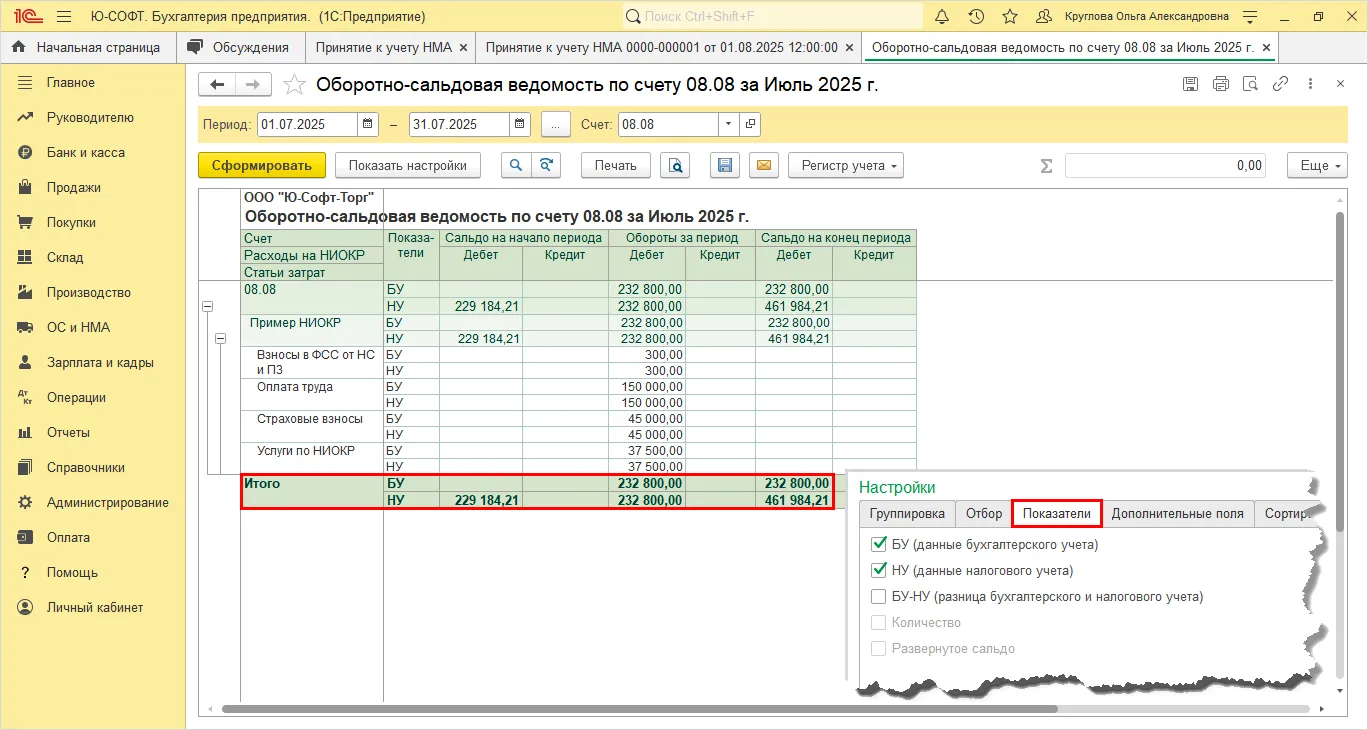Image resolution: width=1368 pixels, height=730 pixels.
Task: Click the report vertical scrollbar
Action: [x=1340, y=370]
